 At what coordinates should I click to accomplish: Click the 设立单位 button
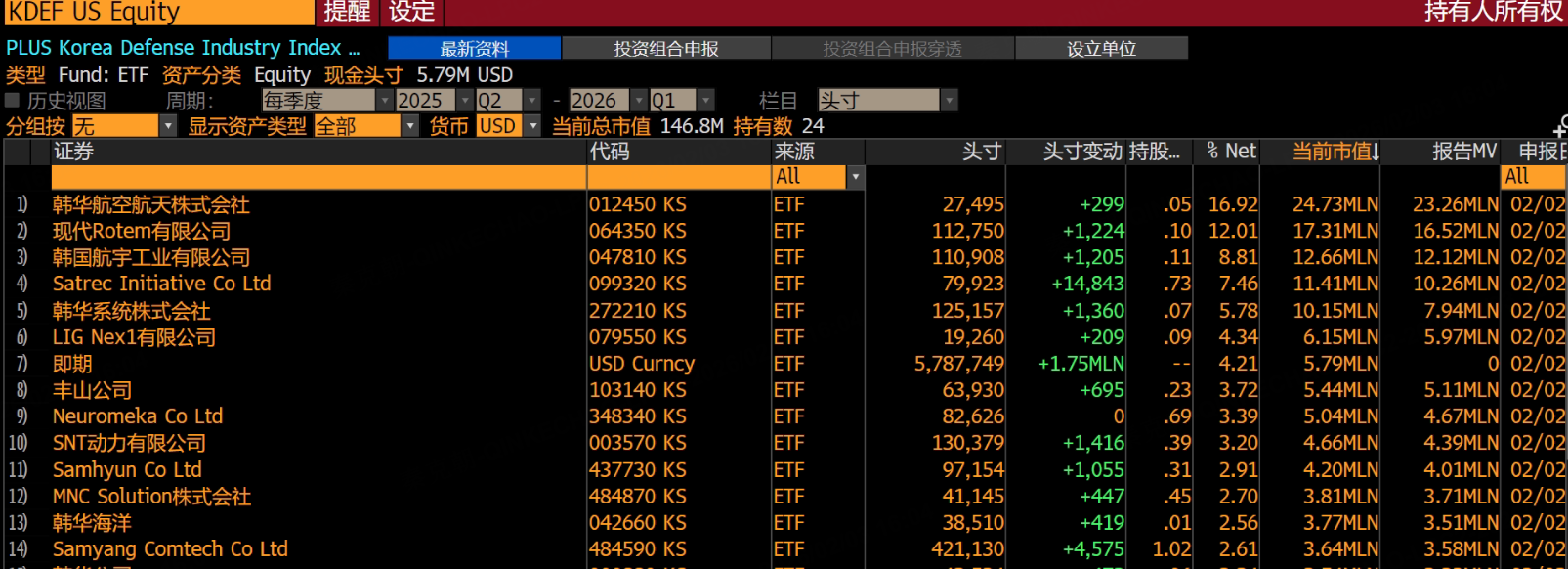(x=1101, y=48)
